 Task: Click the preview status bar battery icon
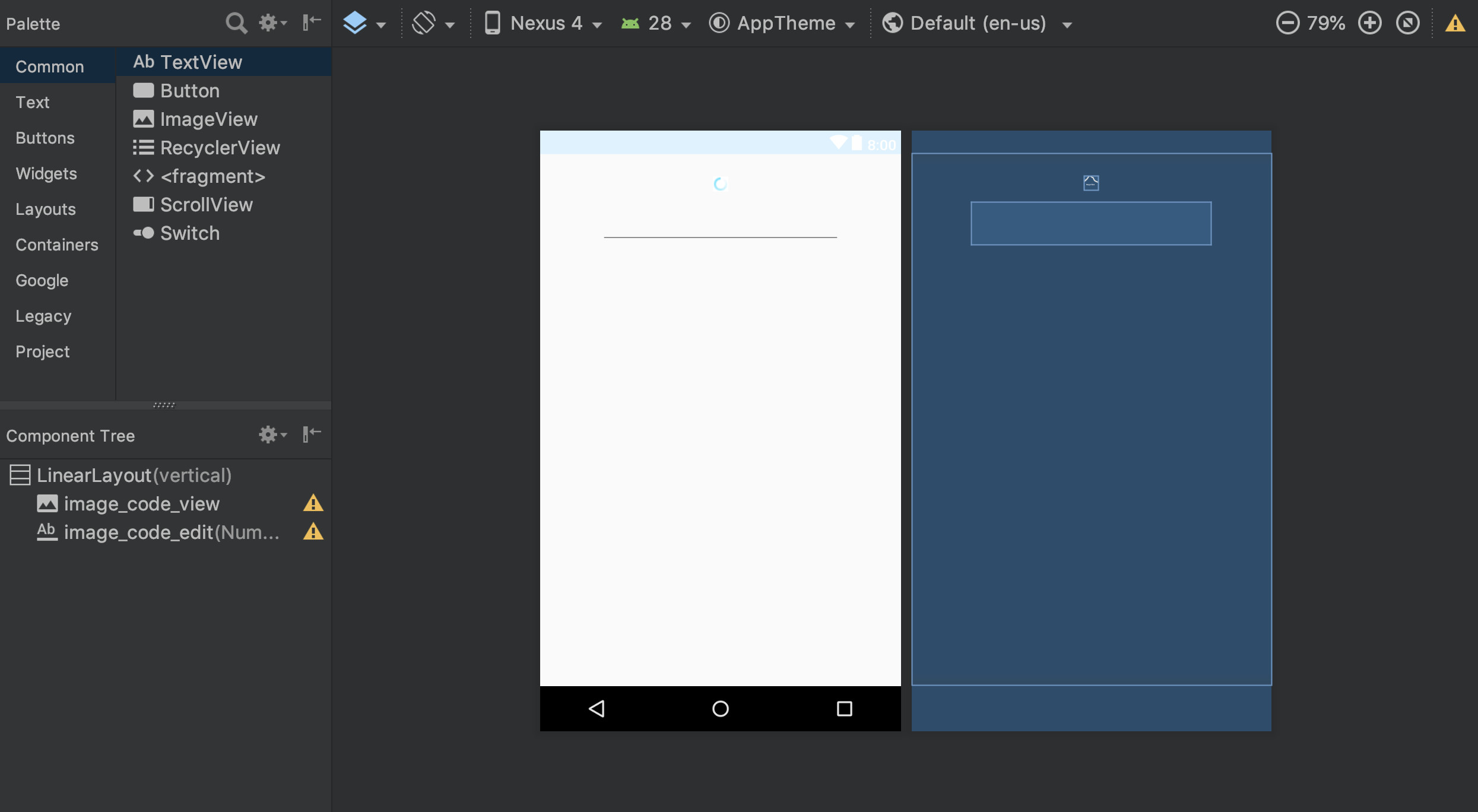point(857,143)
